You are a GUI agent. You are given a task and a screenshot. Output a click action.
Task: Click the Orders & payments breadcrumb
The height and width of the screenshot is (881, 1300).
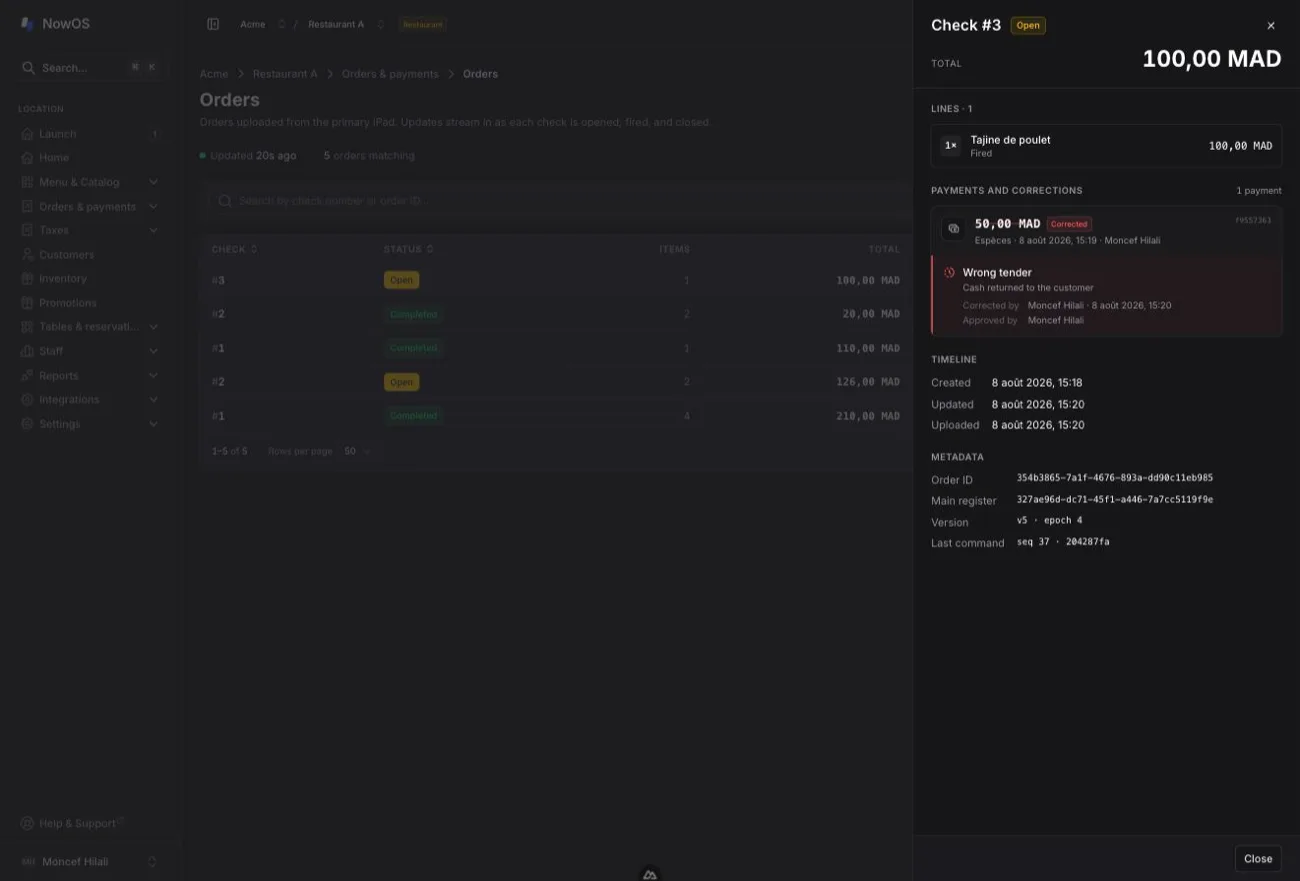(x=390, y=74)
